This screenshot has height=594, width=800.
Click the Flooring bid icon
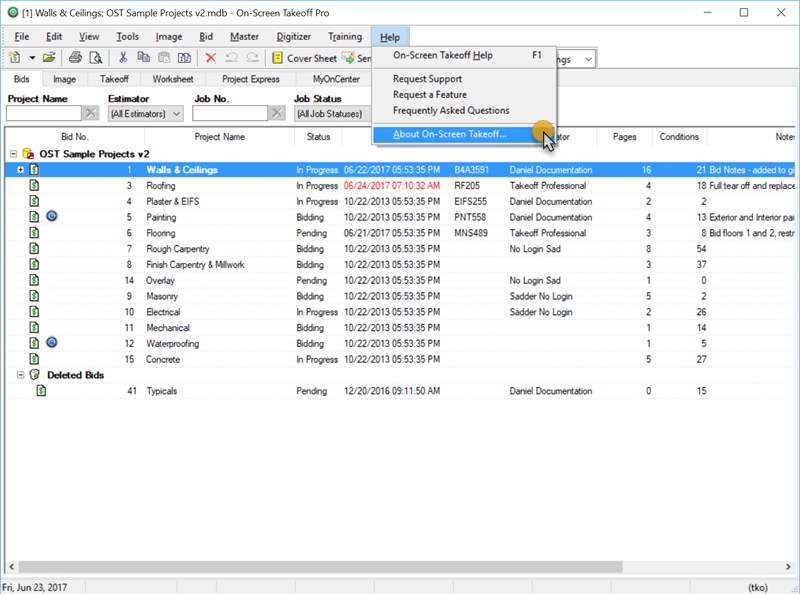click(x=34, y=233)
